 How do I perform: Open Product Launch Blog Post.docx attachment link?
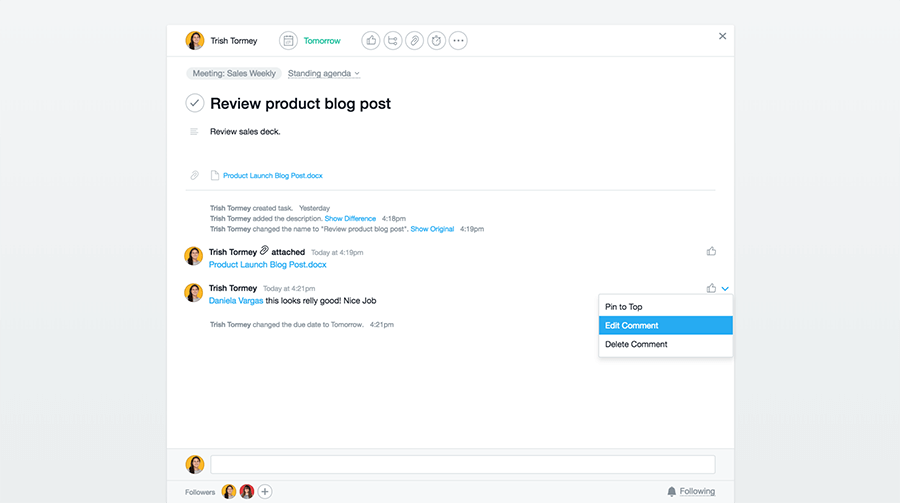[x=273, y=176]
